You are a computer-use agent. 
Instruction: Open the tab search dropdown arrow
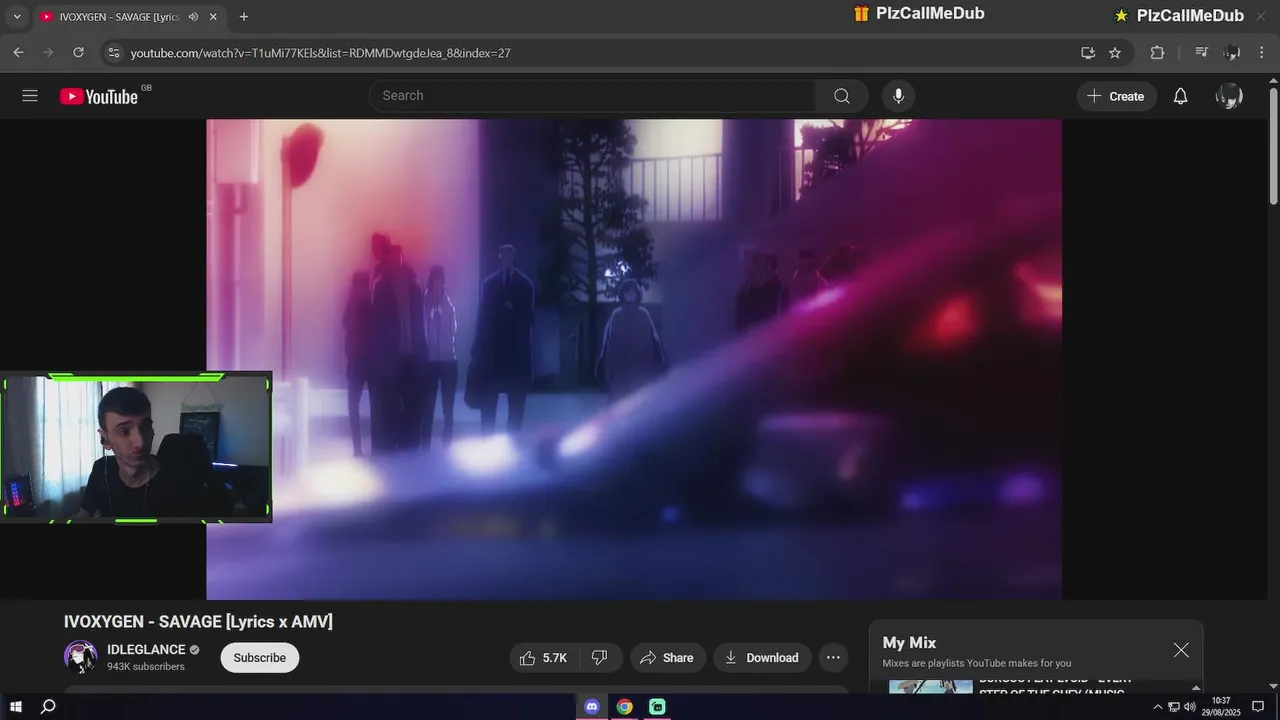click(17, 17)
